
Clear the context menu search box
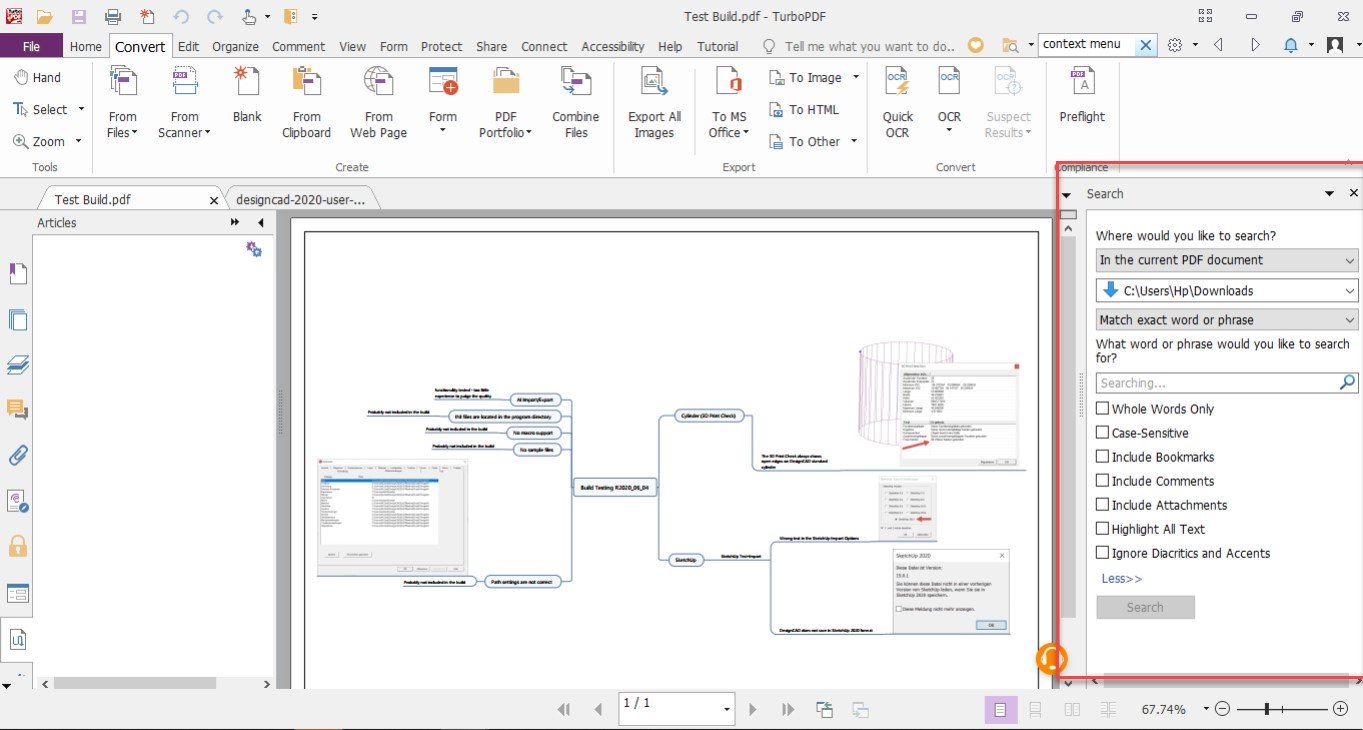point(1146,45)
